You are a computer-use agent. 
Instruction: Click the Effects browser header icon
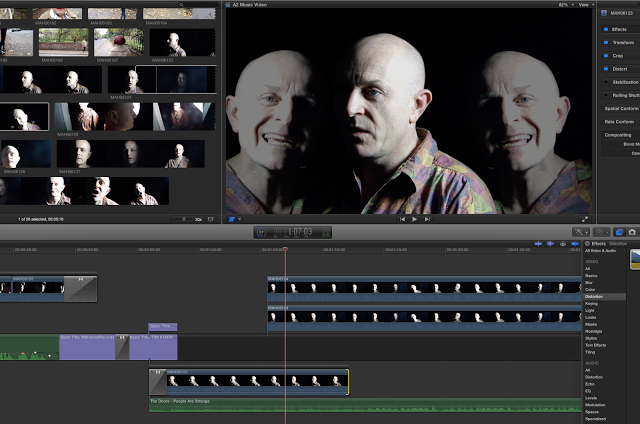587,244
